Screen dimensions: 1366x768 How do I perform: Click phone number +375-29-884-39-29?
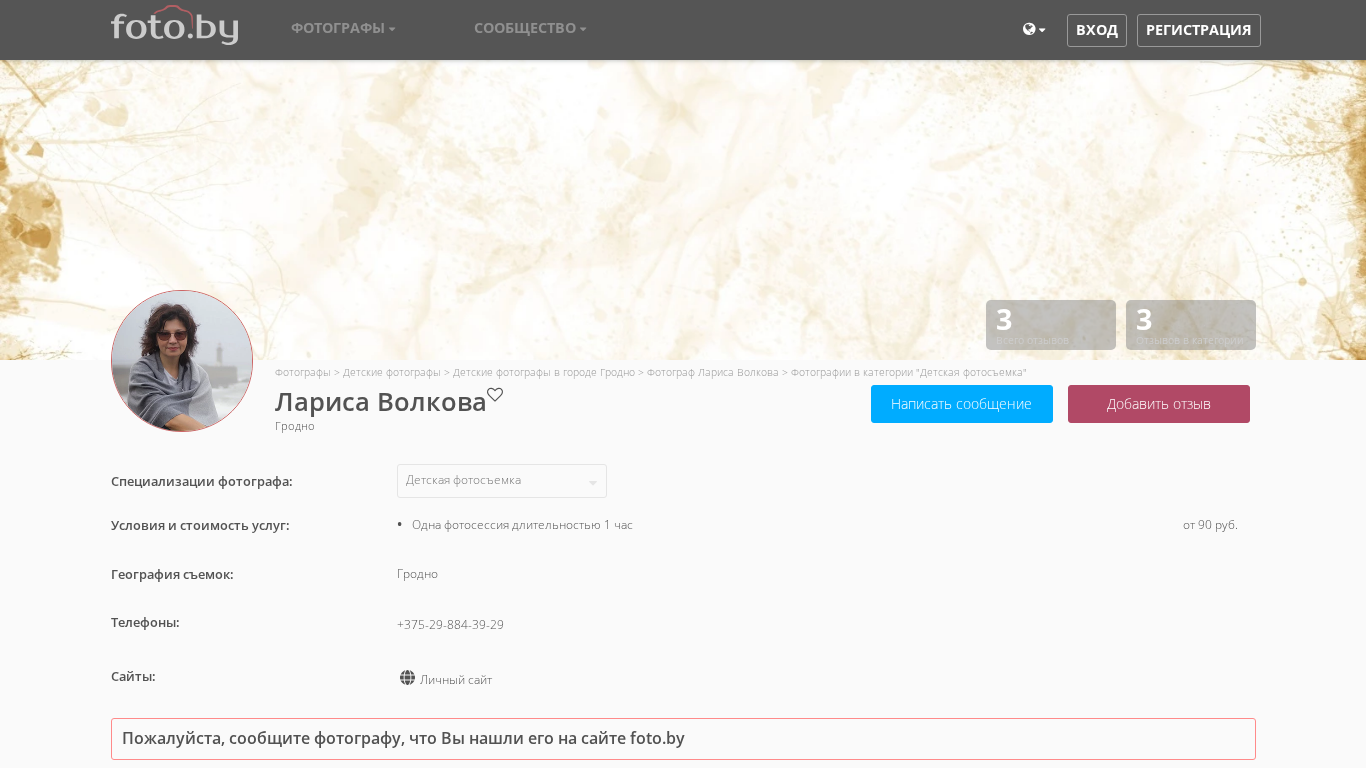pyautogui.click(x=450, y=625)
